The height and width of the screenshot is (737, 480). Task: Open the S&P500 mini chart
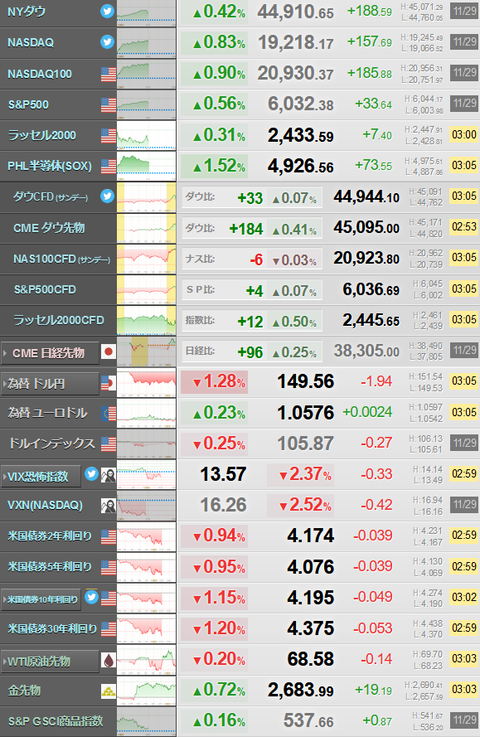pyautogui.click(x=146, y=104)
